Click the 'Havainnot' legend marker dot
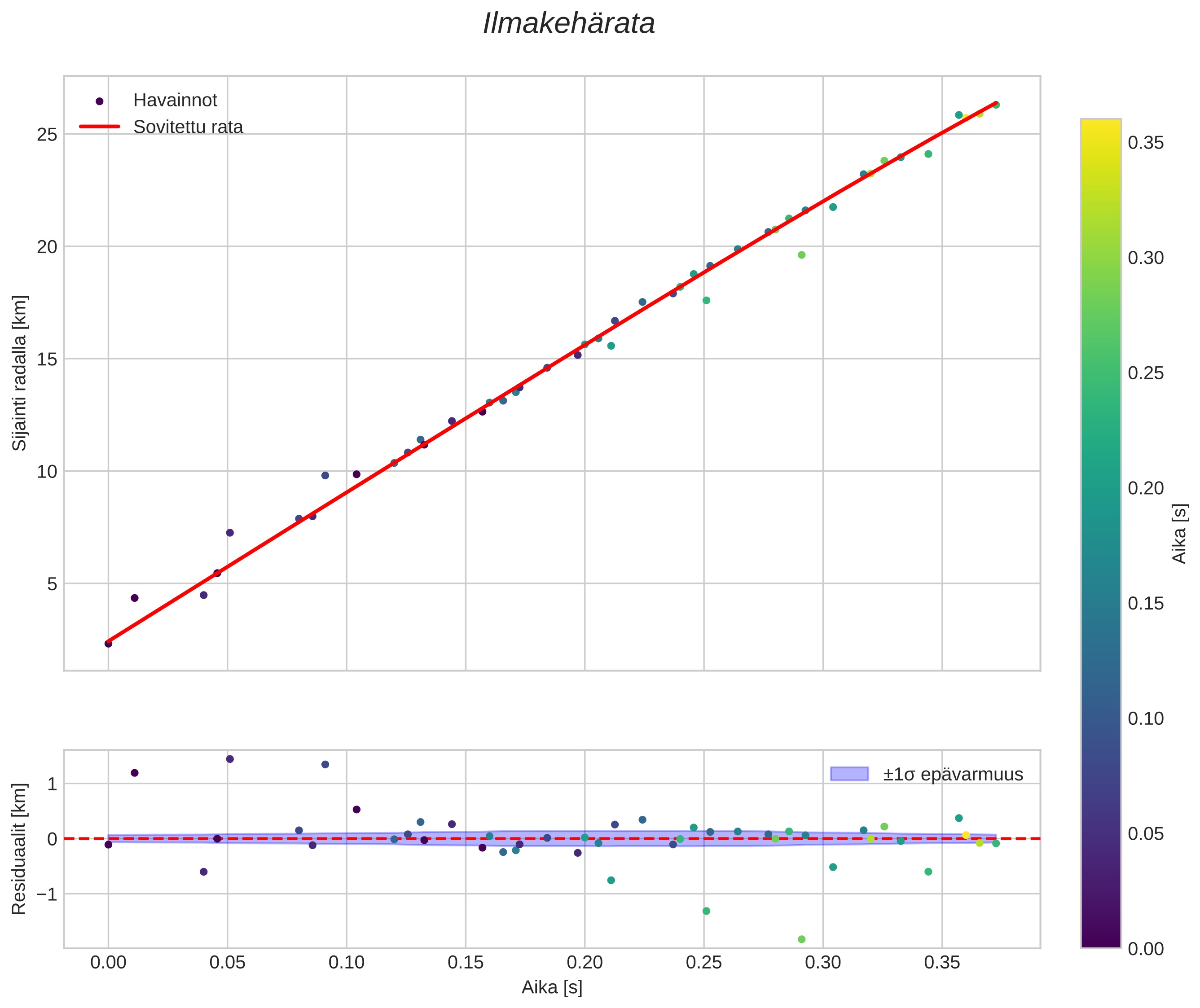The height and width of the screenshot is (1008, 1200). pyautogui.click(x=100, y=101)
